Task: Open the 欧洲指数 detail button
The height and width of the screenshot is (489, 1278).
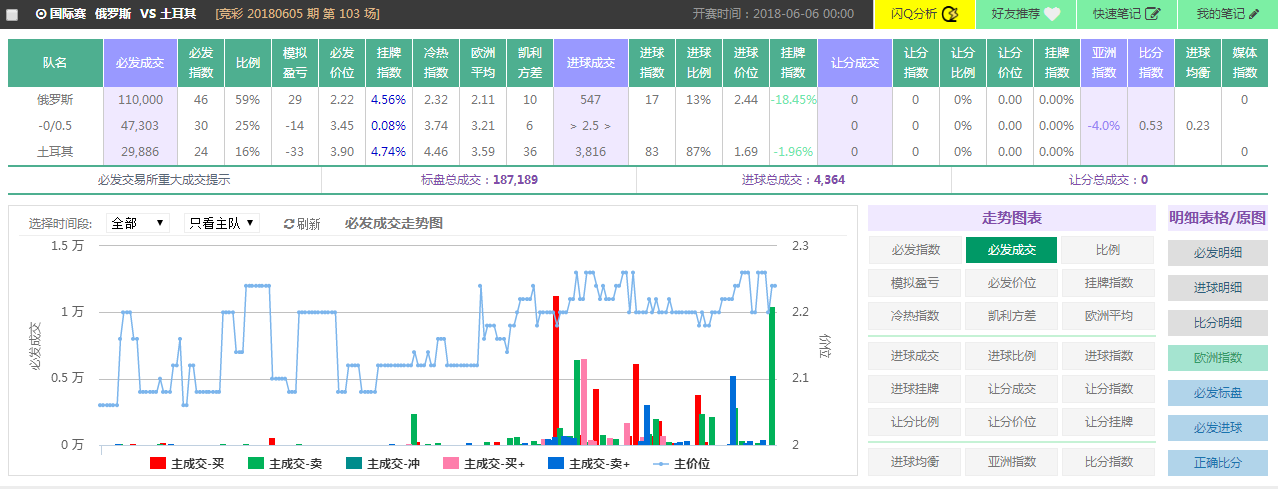Action: tap(1217, 358)
